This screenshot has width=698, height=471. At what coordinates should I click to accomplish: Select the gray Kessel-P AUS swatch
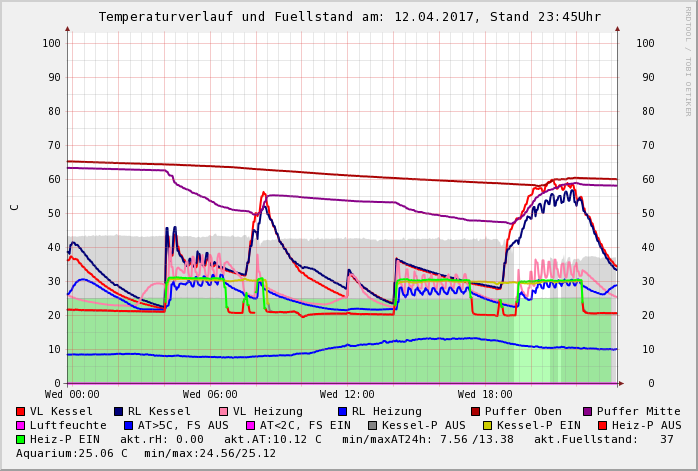(x=371, y=425)
